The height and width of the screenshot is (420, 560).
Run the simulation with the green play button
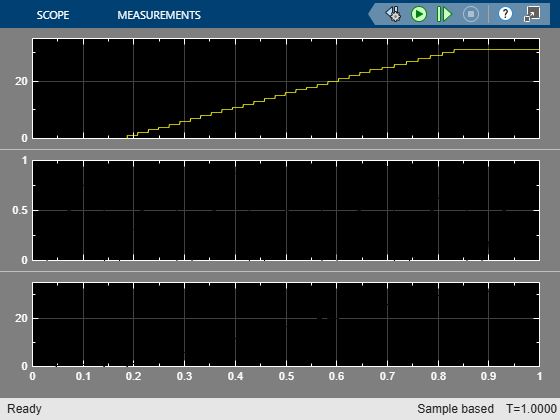(x=419, y=14)
